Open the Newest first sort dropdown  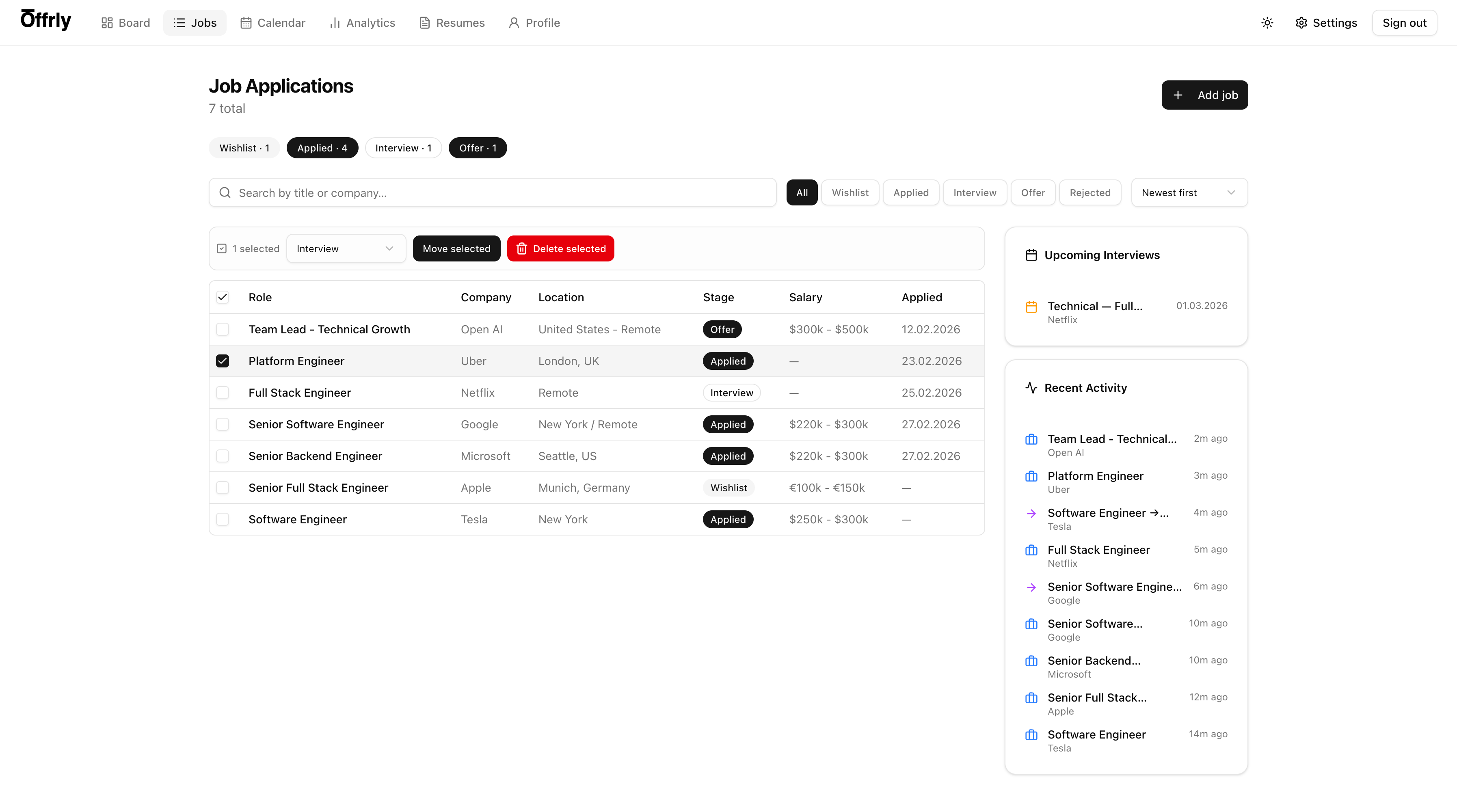[x=1189, y=193]
